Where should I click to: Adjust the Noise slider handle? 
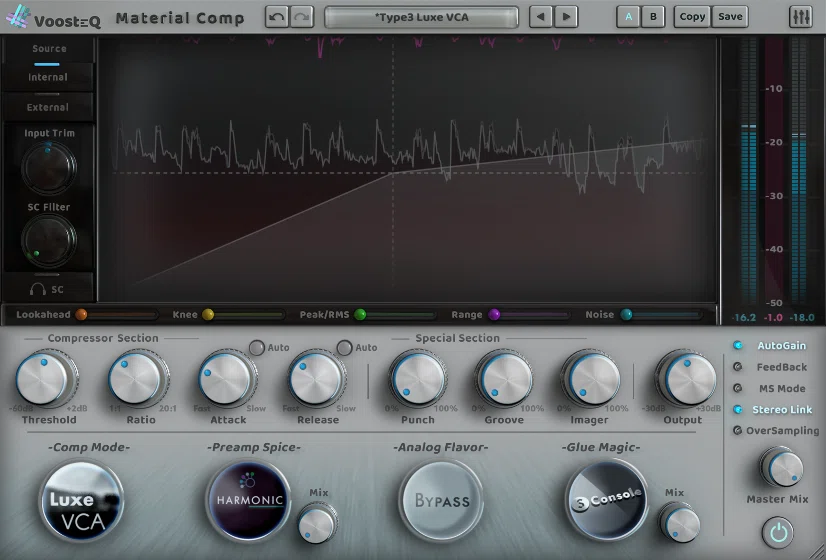click(x=626, y=315)
